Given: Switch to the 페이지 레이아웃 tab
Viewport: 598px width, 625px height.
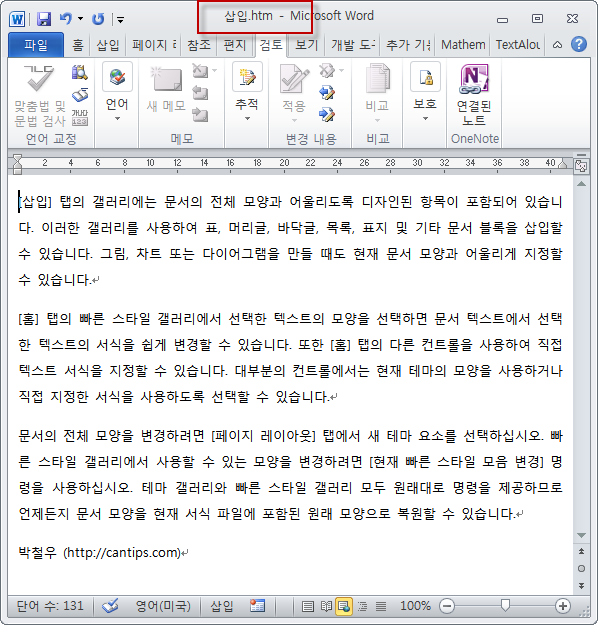Looking at the screenshot, I should click(154, 45).
